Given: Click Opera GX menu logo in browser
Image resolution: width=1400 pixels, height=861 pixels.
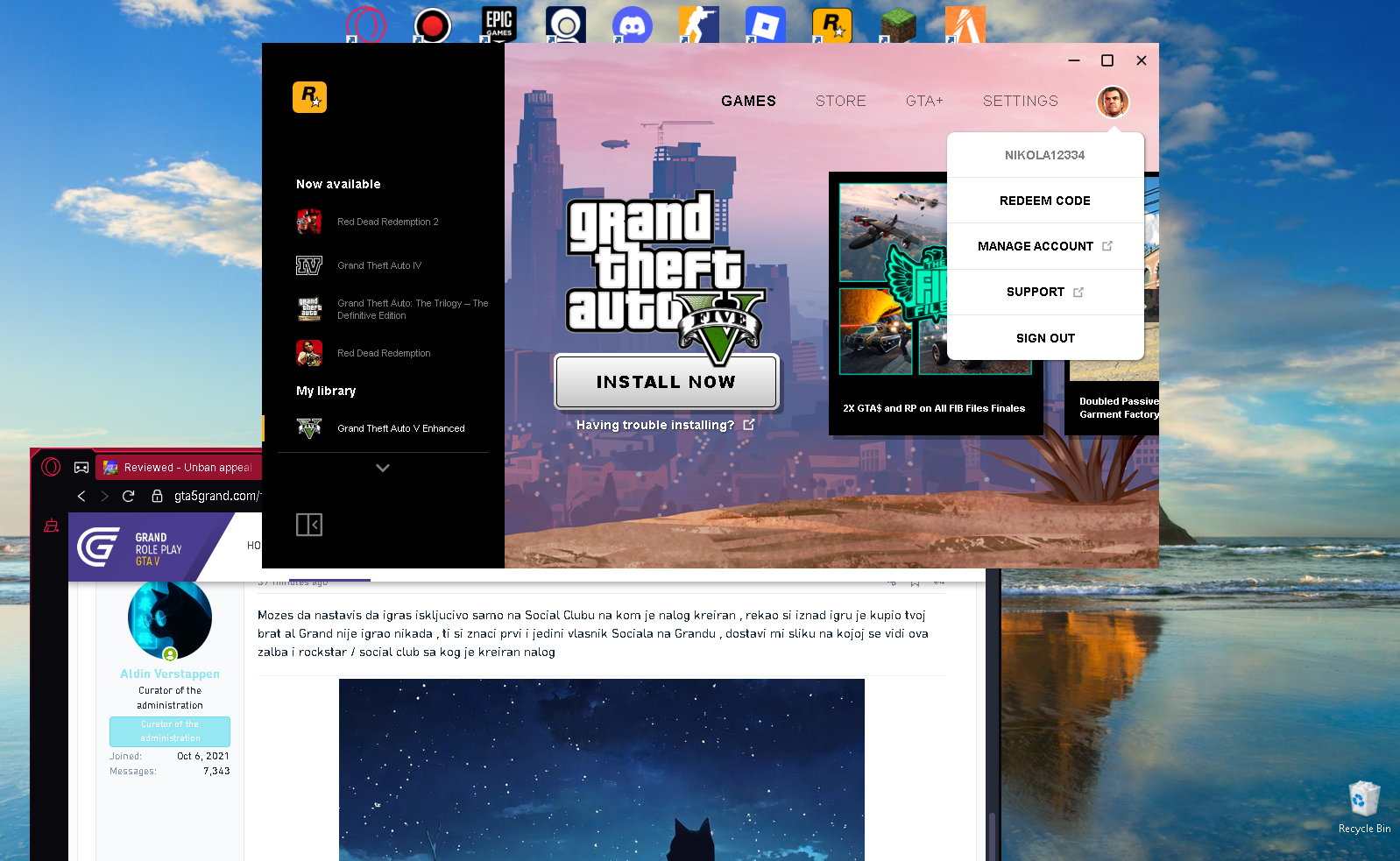Looking at the screenshot, I should pos(51,467).
